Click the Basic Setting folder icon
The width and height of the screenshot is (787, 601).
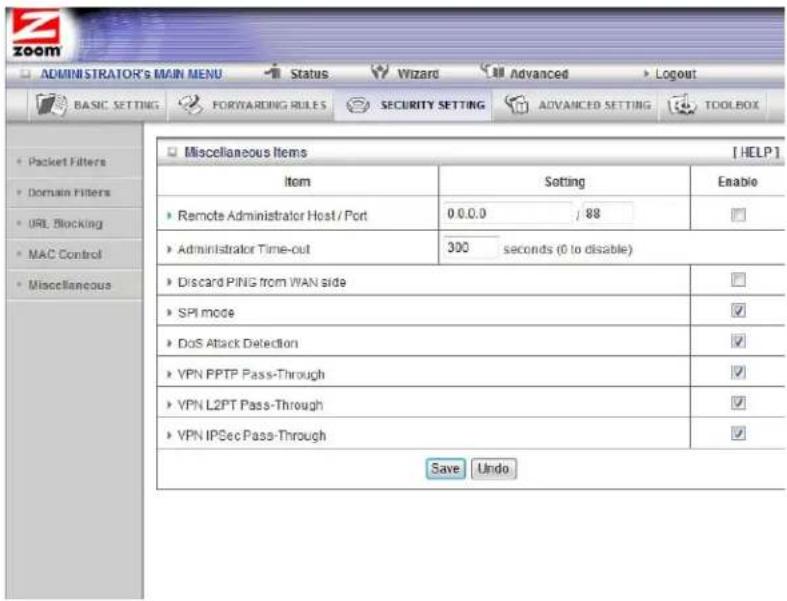pos(51,105)
